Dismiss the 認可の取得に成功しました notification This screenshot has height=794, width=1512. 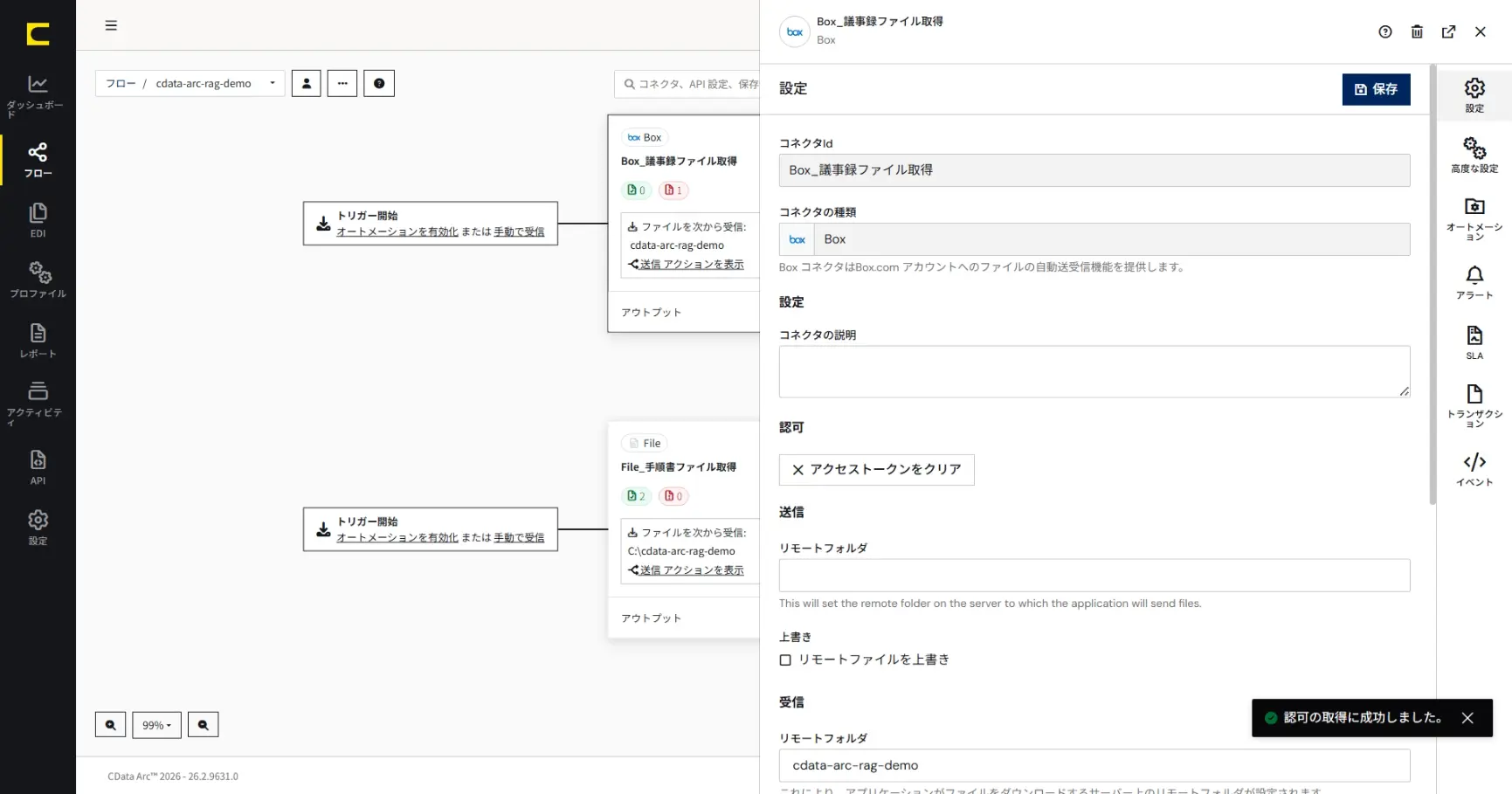pyautogui.click(x=1467, y=718)
